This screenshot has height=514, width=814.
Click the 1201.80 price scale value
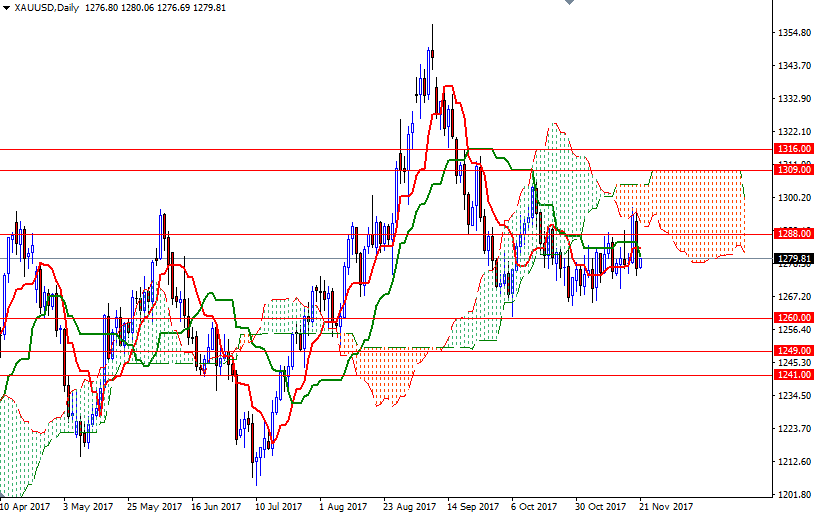coord(794,495)
